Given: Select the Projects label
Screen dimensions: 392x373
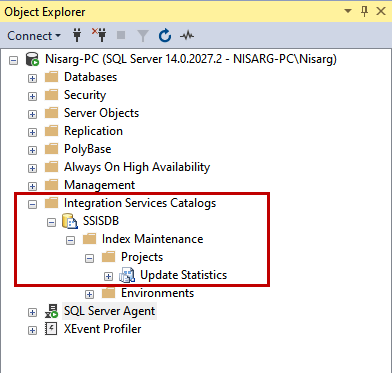Looking at the screenshot, I should (142, 257).
